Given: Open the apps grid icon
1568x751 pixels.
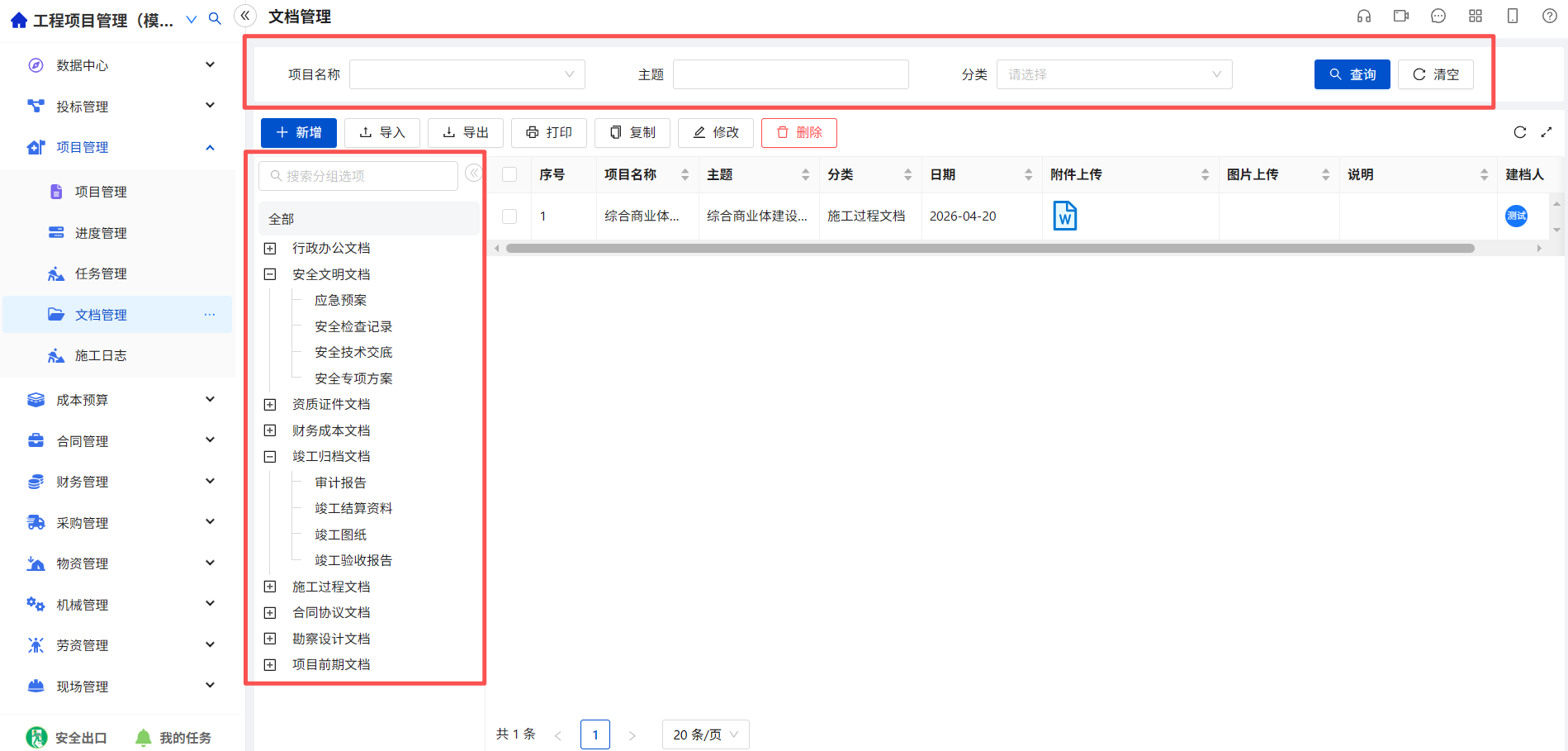Looking at the screenshot, I should tap(1476, 16).
